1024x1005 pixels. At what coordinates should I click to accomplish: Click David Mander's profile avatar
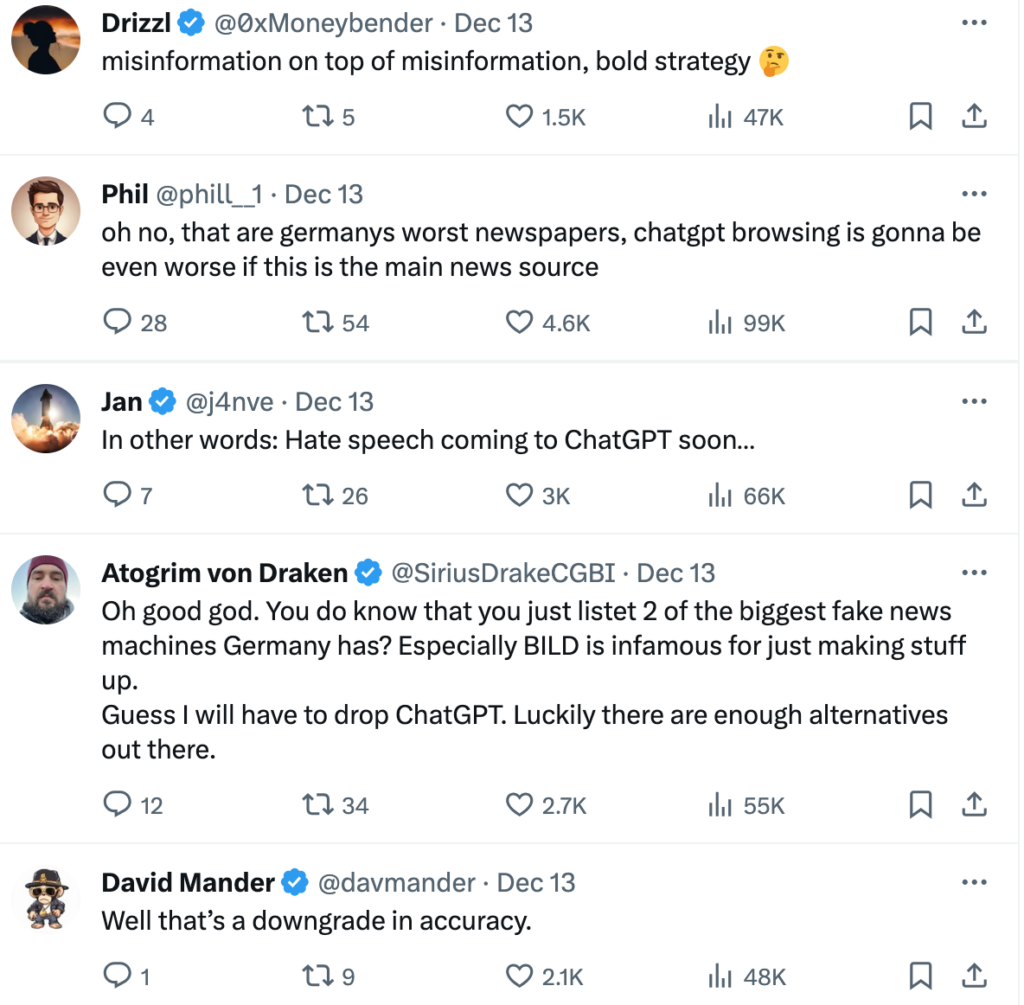click(46, 900)
